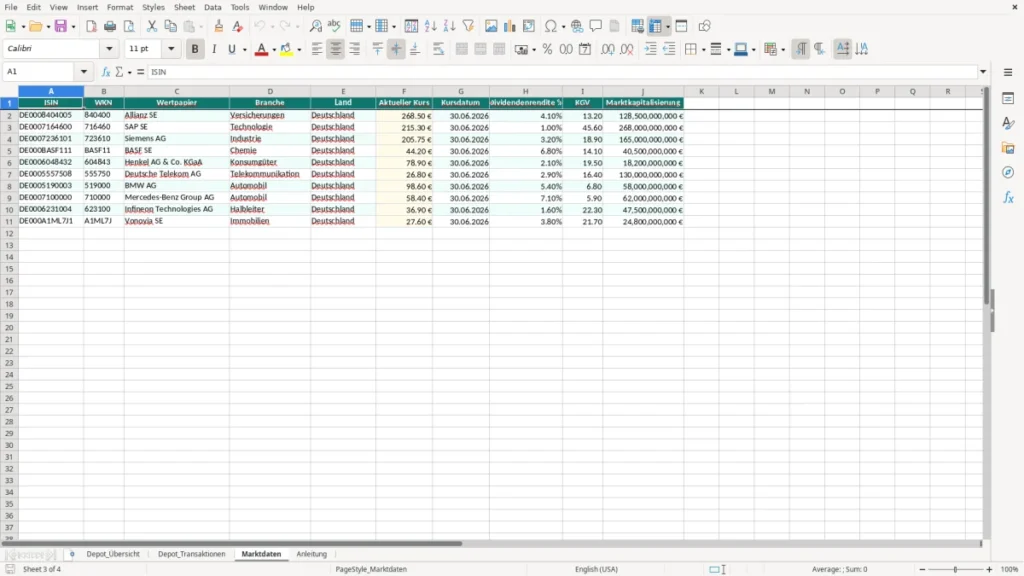Screen dimensions: 1024x576
Task: Toggle Wrap Text
Action: [x=438, y=49]
